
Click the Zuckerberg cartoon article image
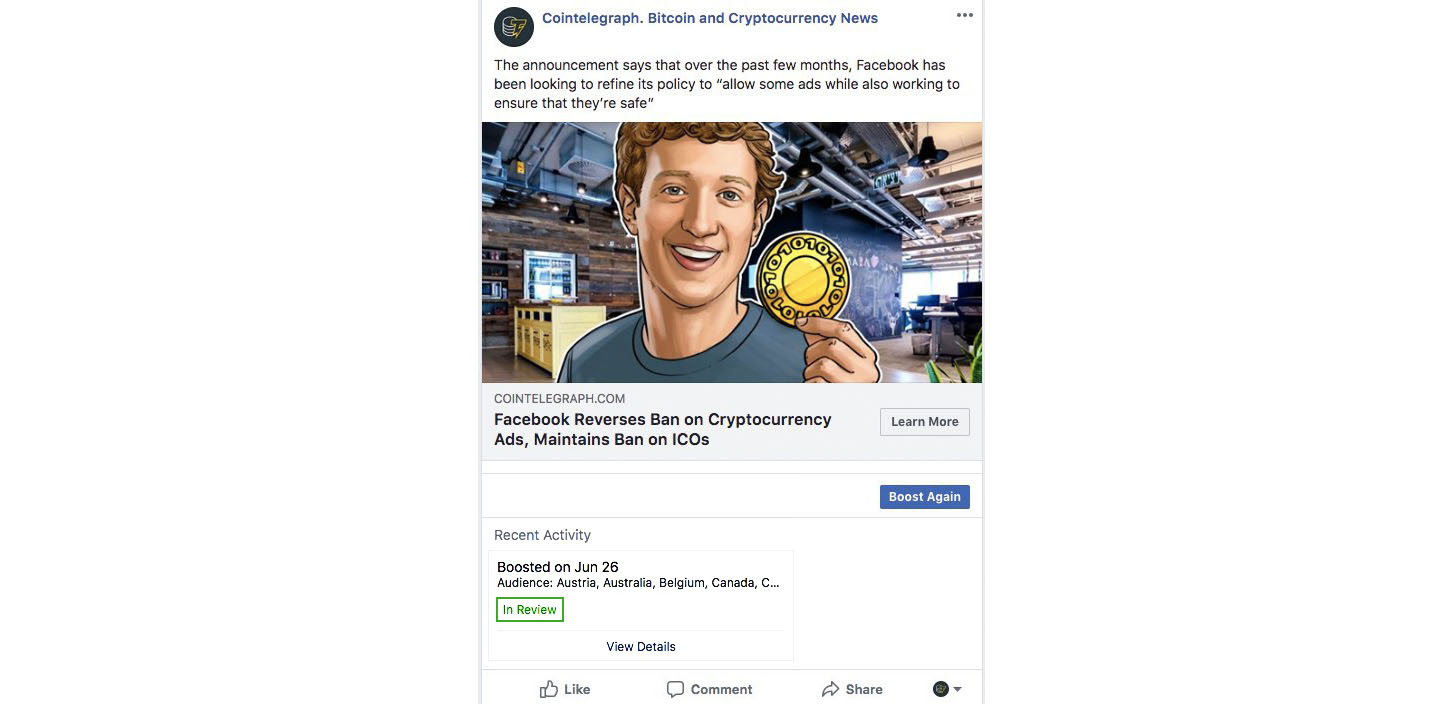tap(732, 252)
